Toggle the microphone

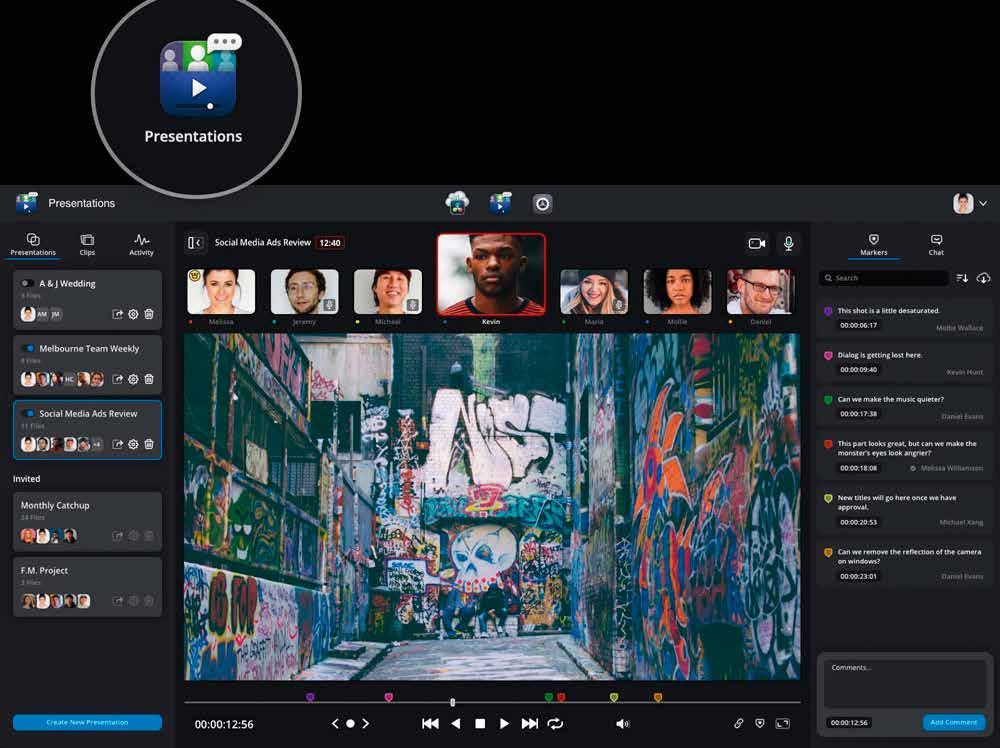coord(788,243)
